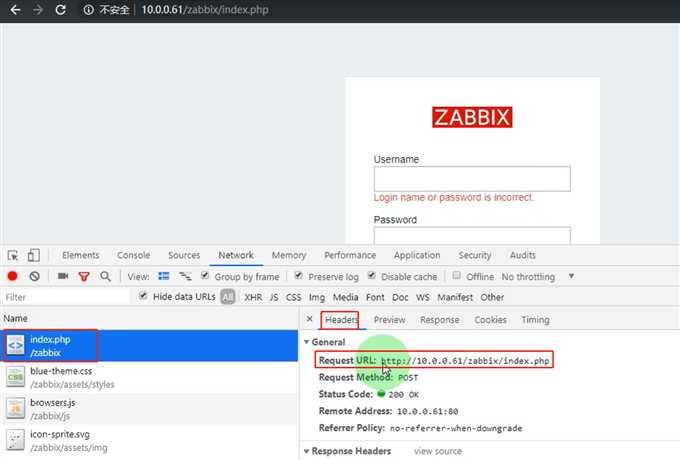Open the Security panel tab

[x=475, y=255]
